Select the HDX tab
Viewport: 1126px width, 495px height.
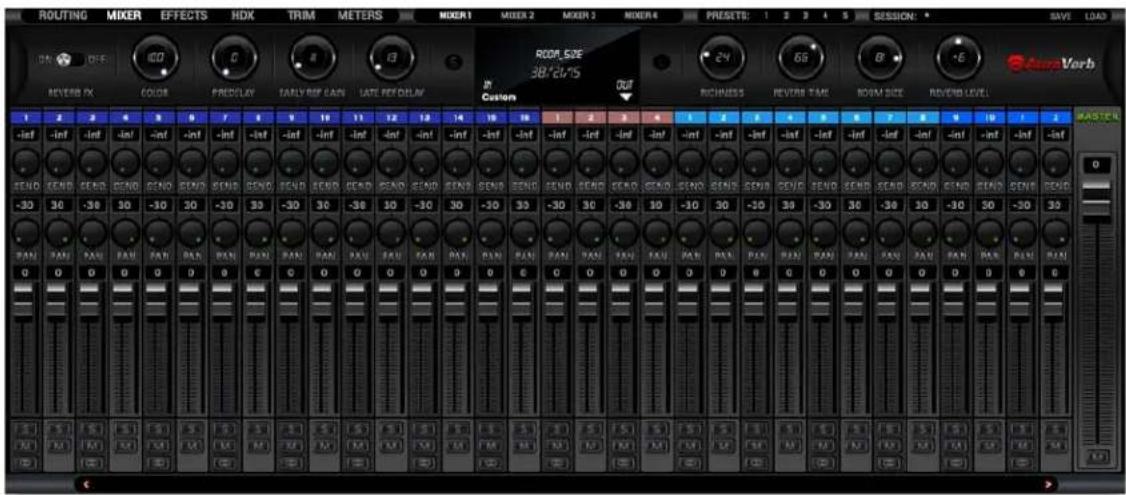(x=245, y=15)
